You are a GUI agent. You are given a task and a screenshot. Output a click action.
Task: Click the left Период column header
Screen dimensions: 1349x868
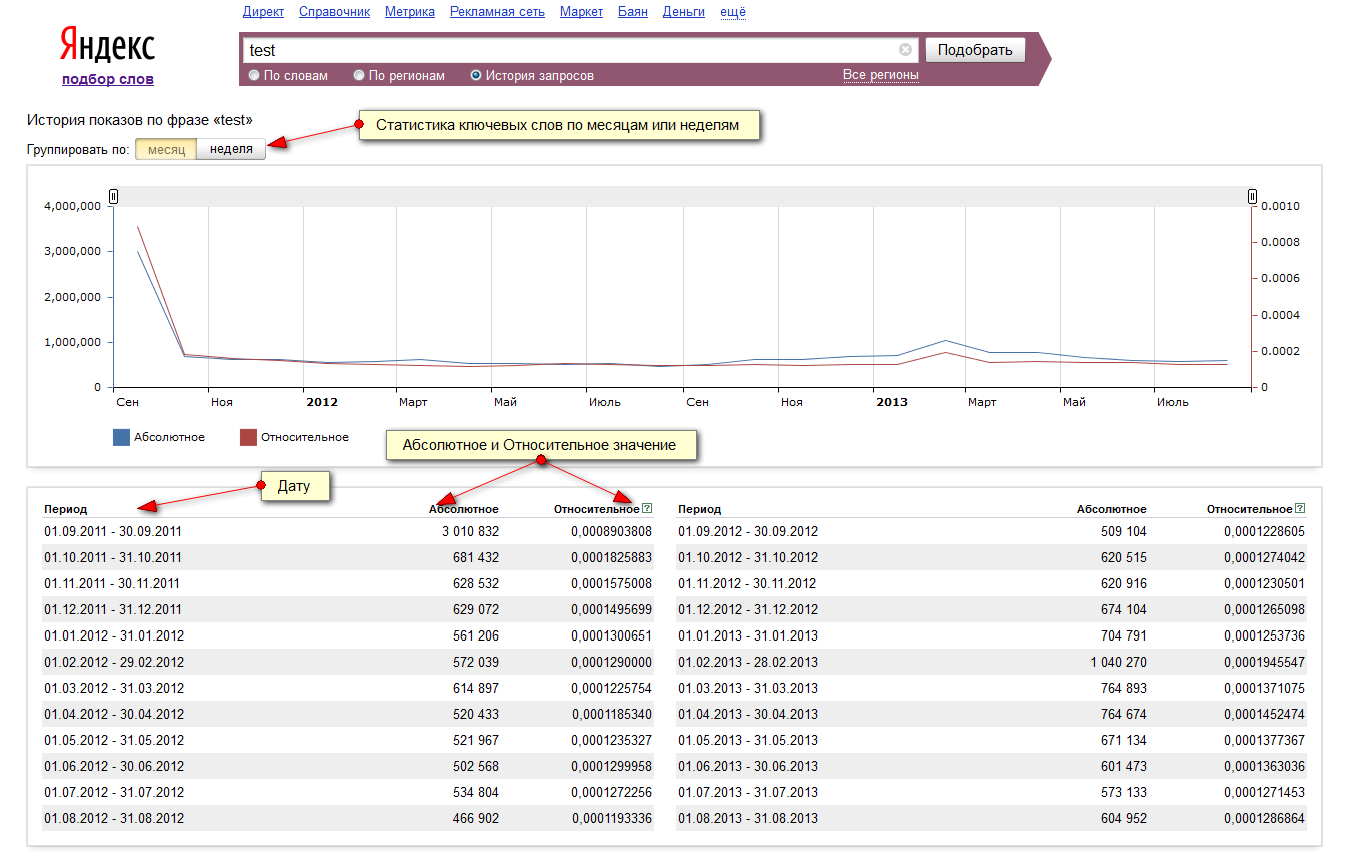click(x=66, y=510)
